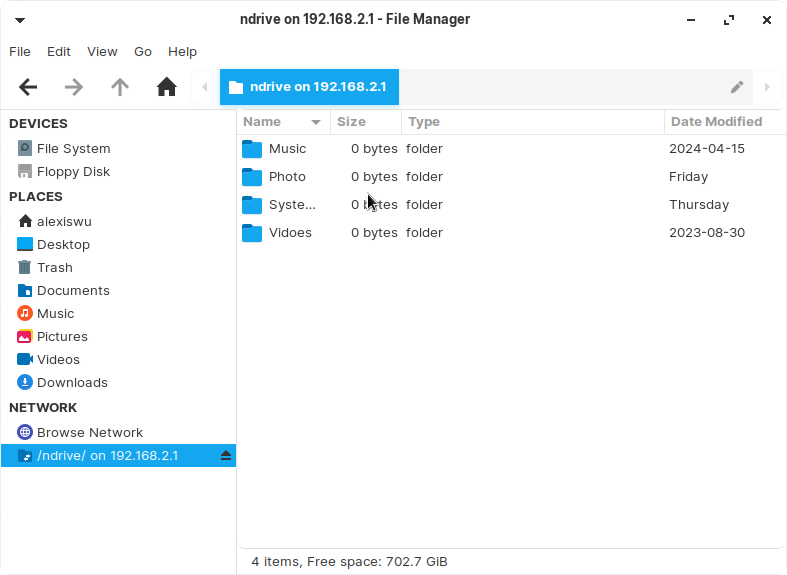Image resolution: width=787 pixels, height=575 pixels.
Task: Open the View menu
Action: [x=102, y=52]
